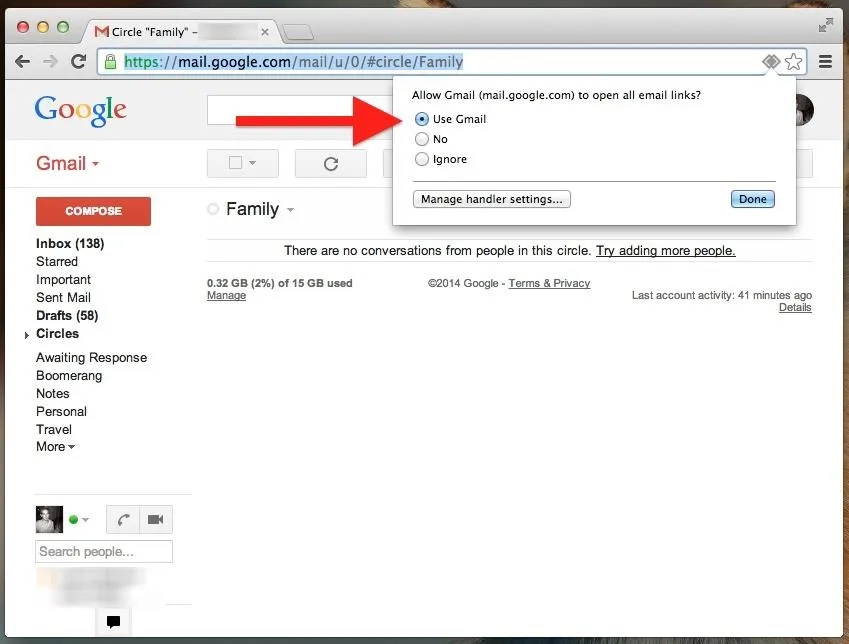Click the Google logo
849x644 pixels.
tap(81, 111)
